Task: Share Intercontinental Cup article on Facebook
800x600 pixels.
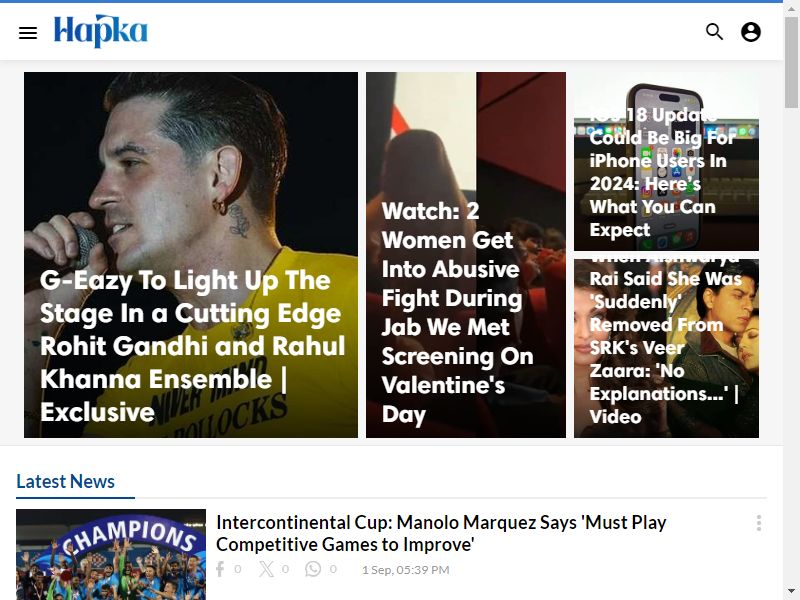Action: [220, 569]
